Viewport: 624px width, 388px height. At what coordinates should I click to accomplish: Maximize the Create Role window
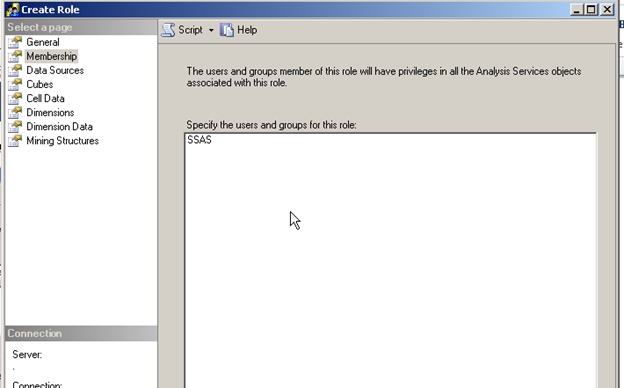(x=591, y=10)
